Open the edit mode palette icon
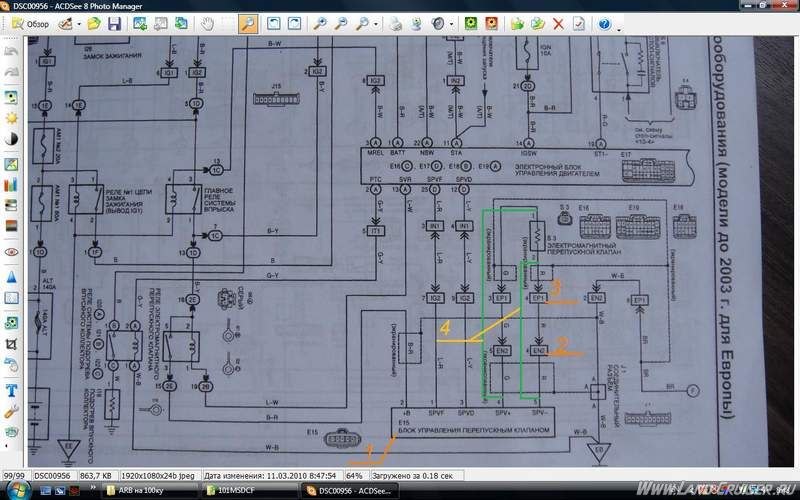 click(x=65, y=24)
